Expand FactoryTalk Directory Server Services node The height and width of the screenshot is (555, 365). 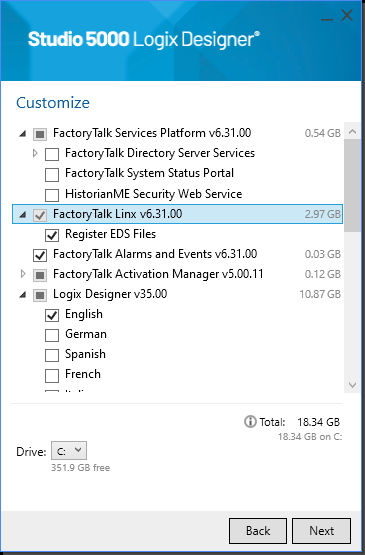(x=35, y=153)
